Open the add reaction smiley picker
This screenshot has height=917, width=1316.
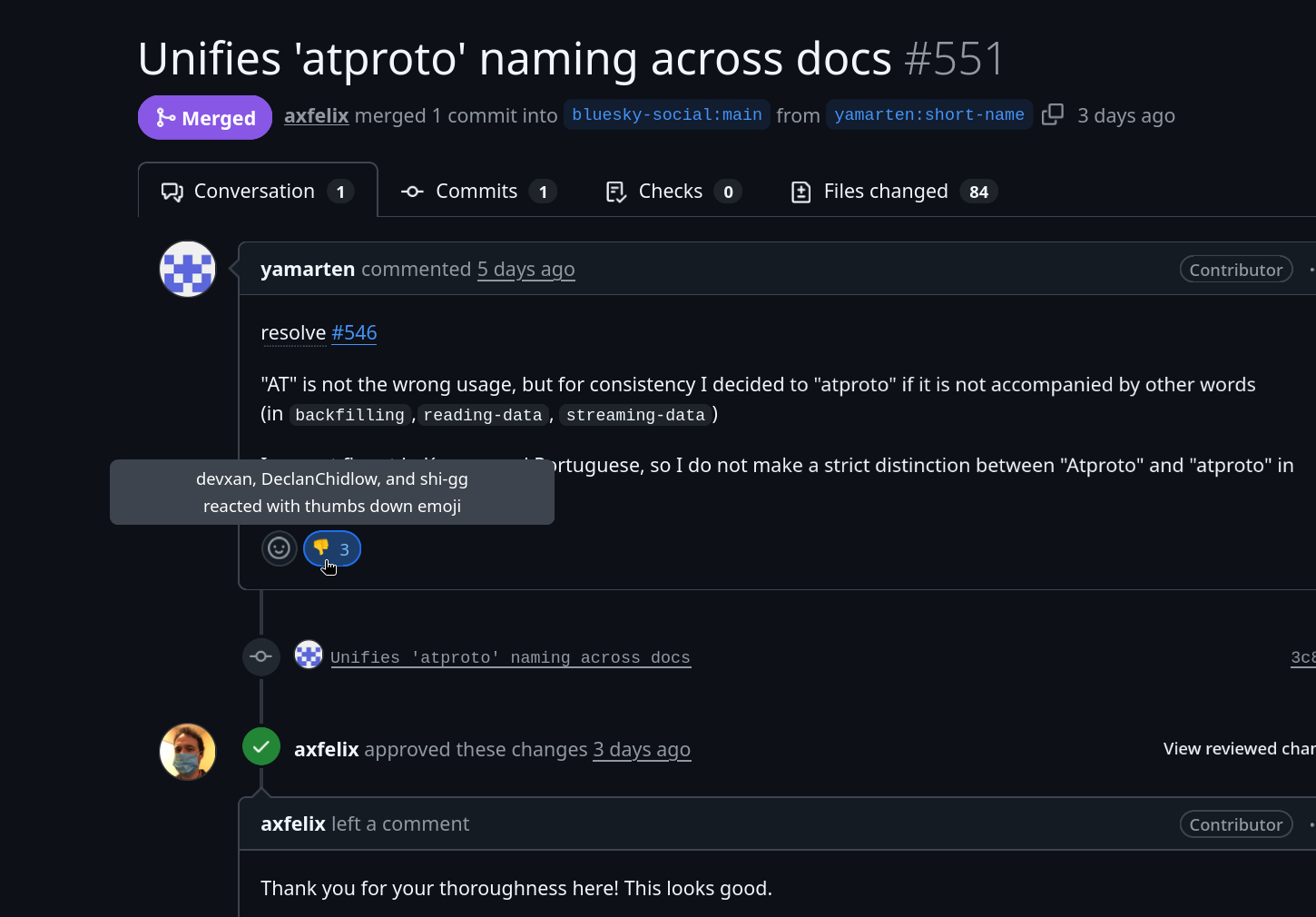coord(280,548)
